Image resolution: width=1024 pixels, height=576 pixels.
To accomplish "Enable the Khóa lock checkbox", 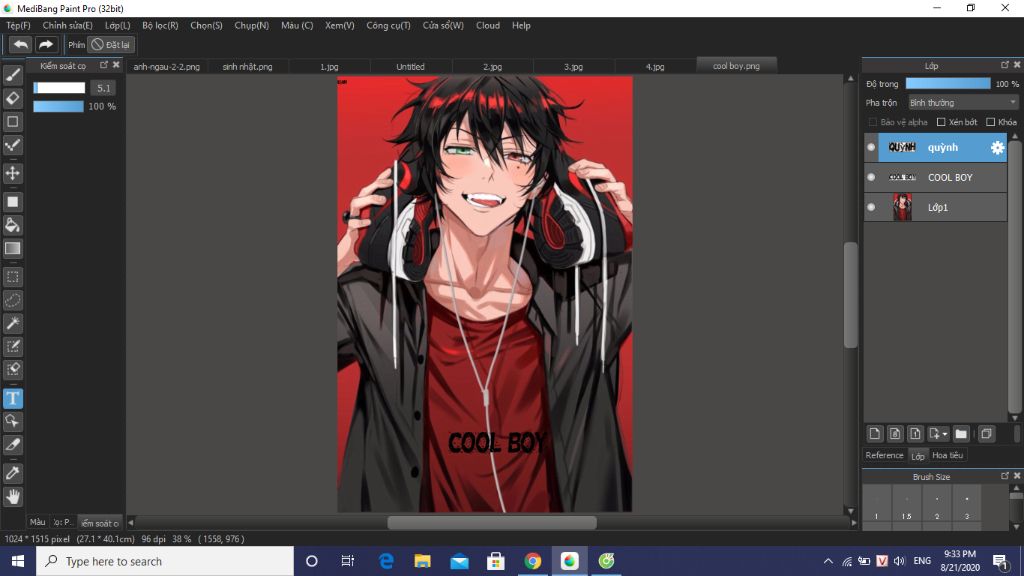I will tap(991, 122).
